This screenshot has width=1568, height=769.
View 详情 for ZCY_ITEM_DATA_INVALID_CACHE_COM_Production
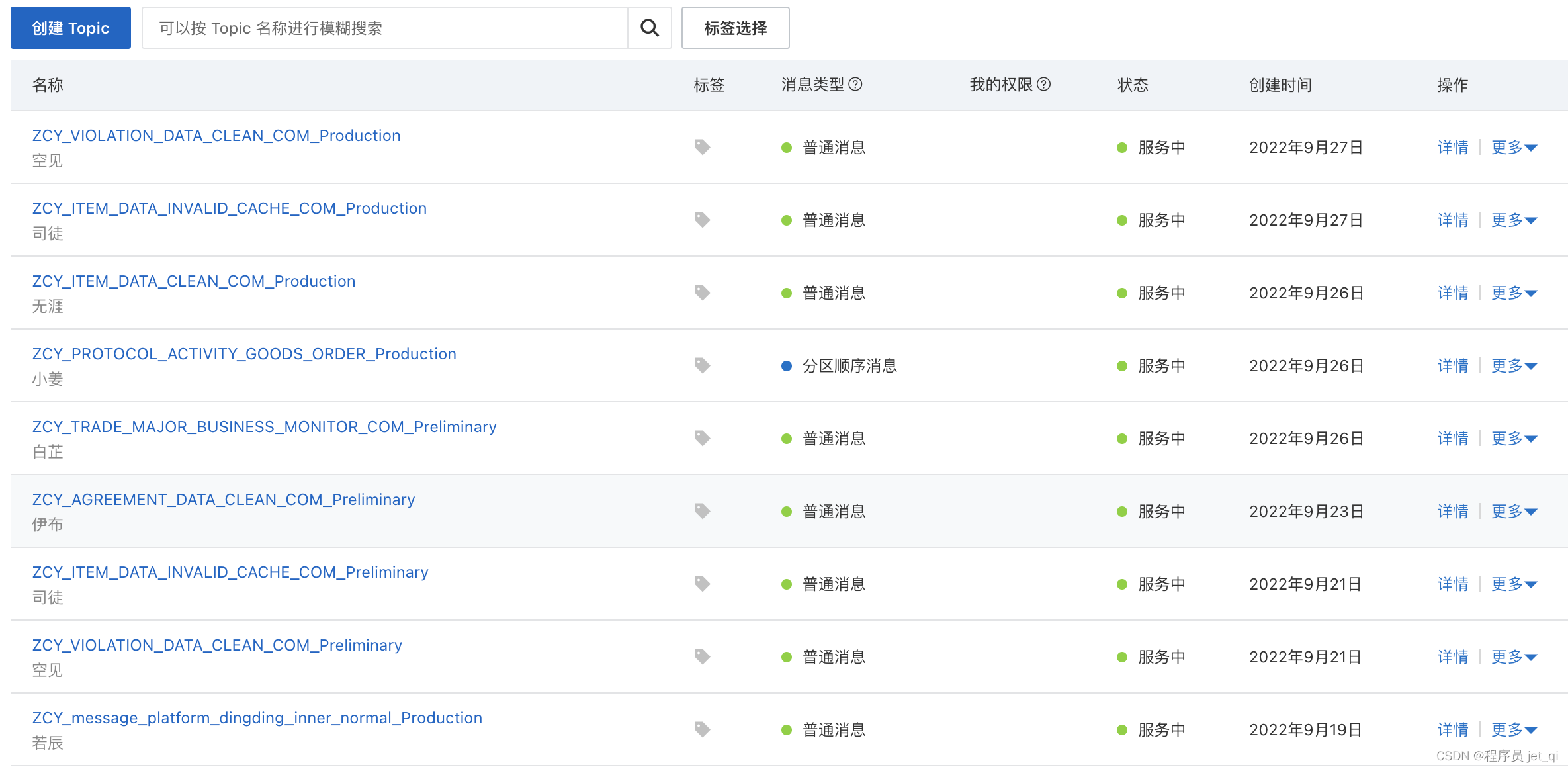(1453, 220)
